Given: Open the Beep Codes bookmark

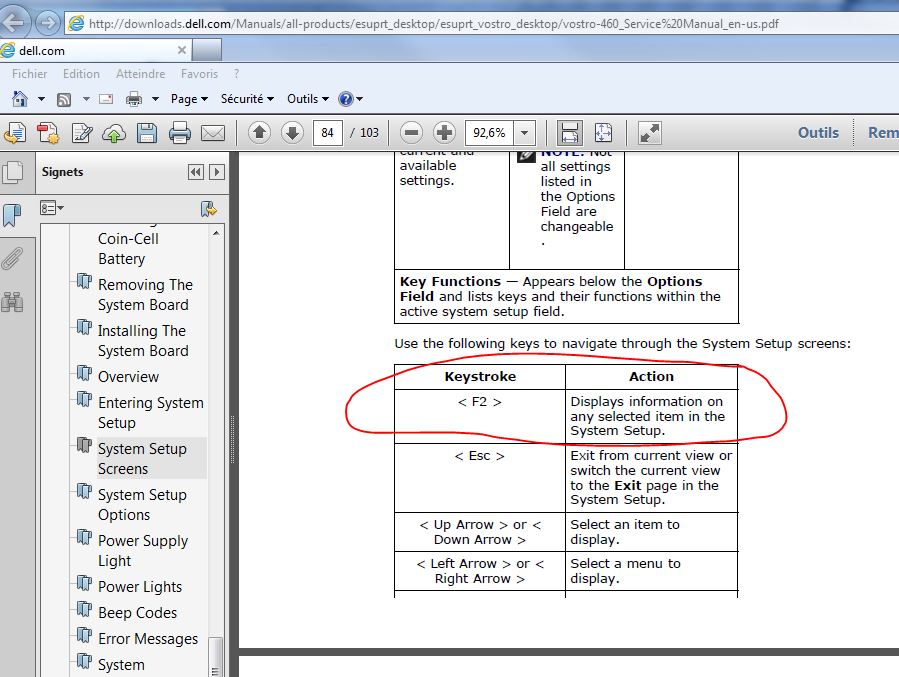Looking at the screenshot, I should tap(137, 613).
